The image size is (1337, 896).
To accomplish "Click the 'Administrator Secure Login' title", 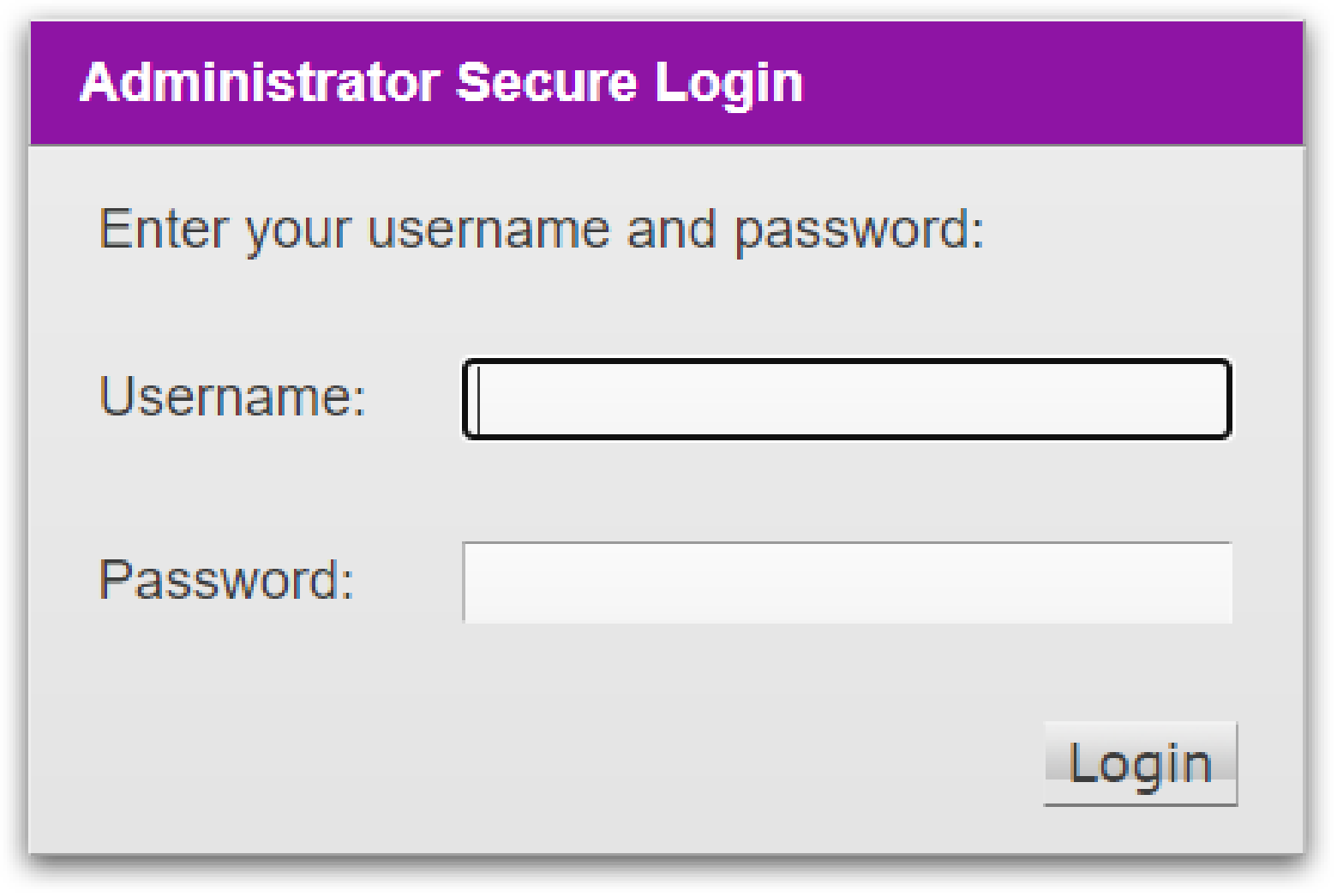I will pyautogui.click(x=441, y=83).
